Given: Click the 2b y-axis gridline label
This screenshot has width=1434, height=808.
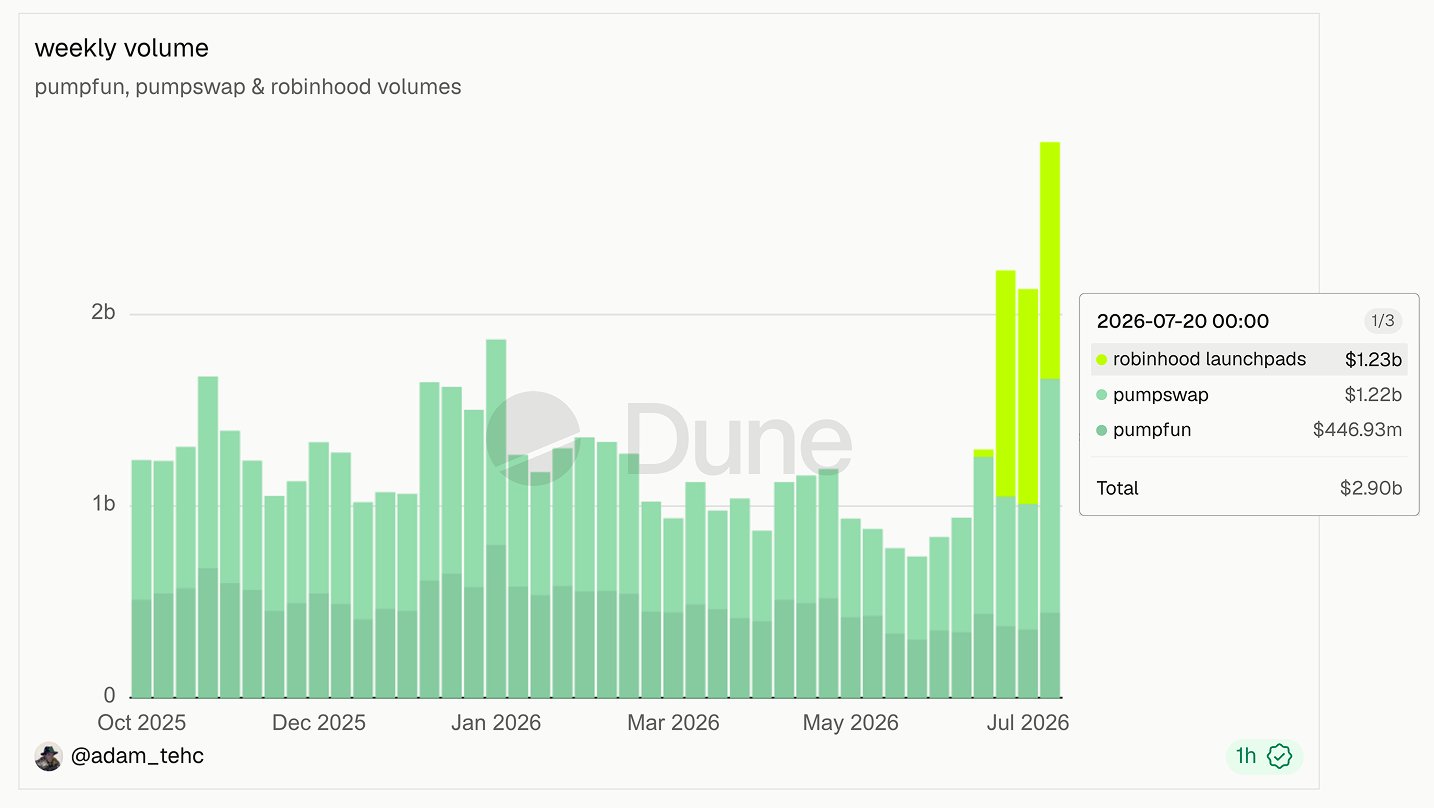Looking at the screenshot, I should point(103,313).
